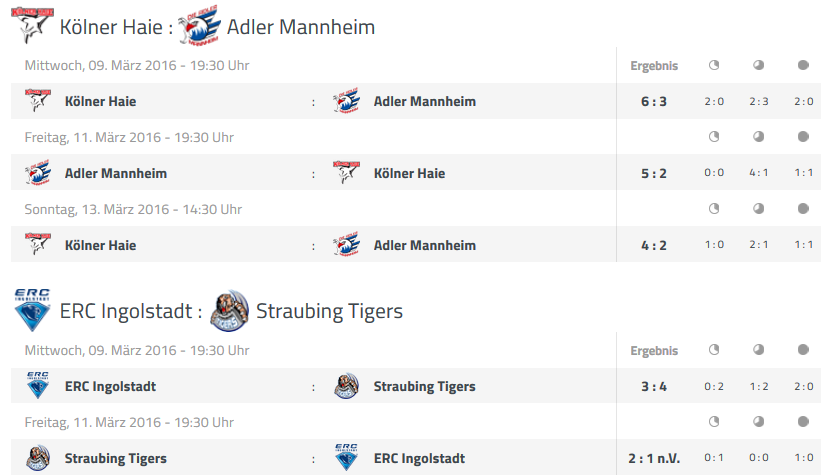The height and width of the screenshot is (476, 821).
Task: Click the large Adler Mannheim eagle logo in heading
Action: click(198, 25)
